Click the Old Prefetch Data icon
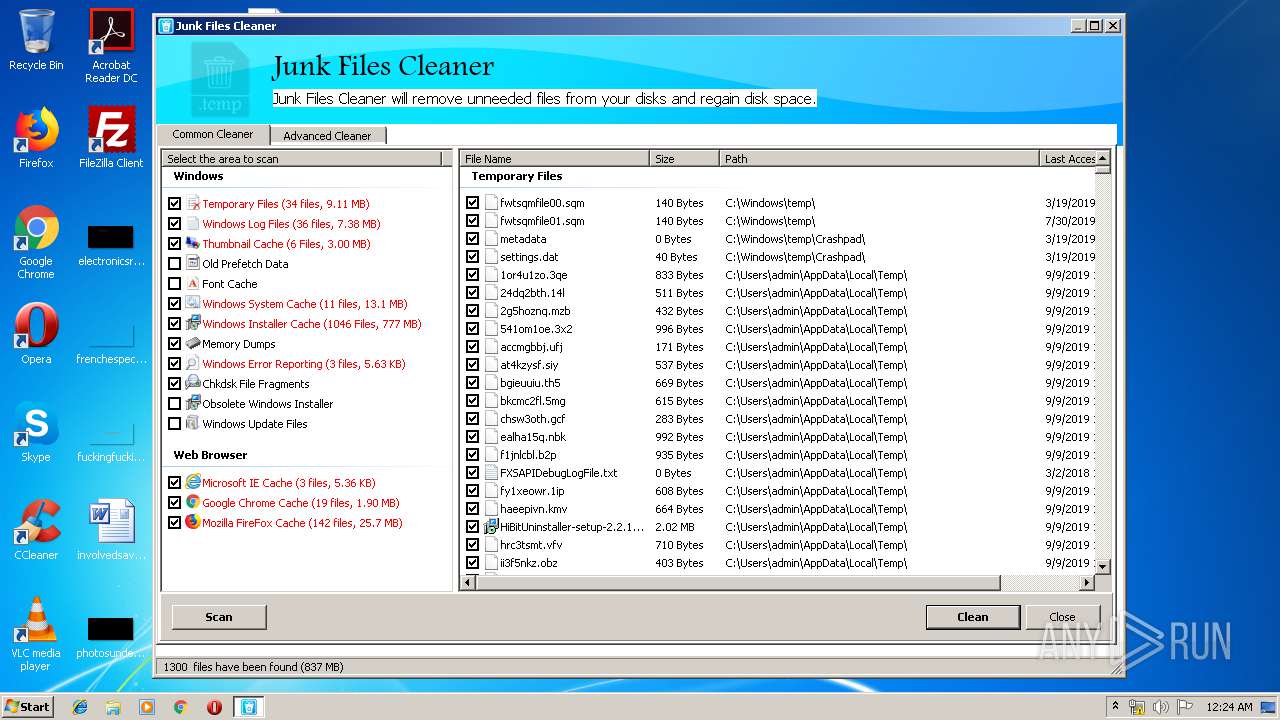The image size is (1280, 720). click(193, 264)
